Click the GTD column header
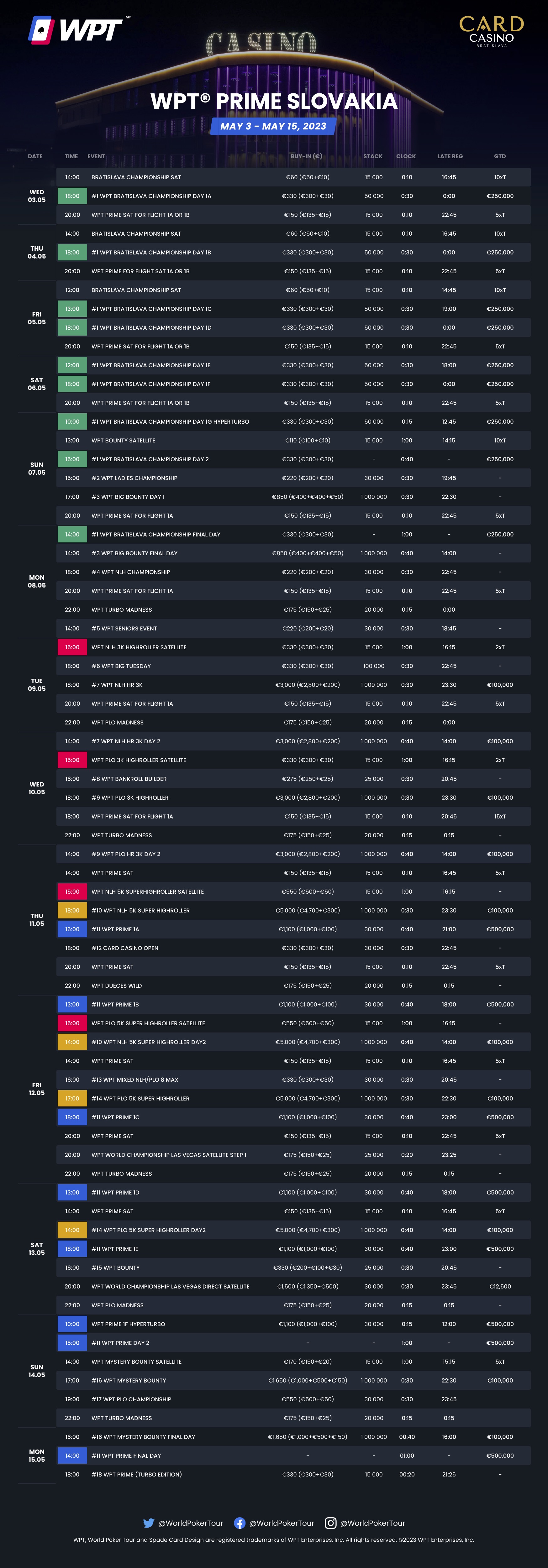 click(500, 156)
